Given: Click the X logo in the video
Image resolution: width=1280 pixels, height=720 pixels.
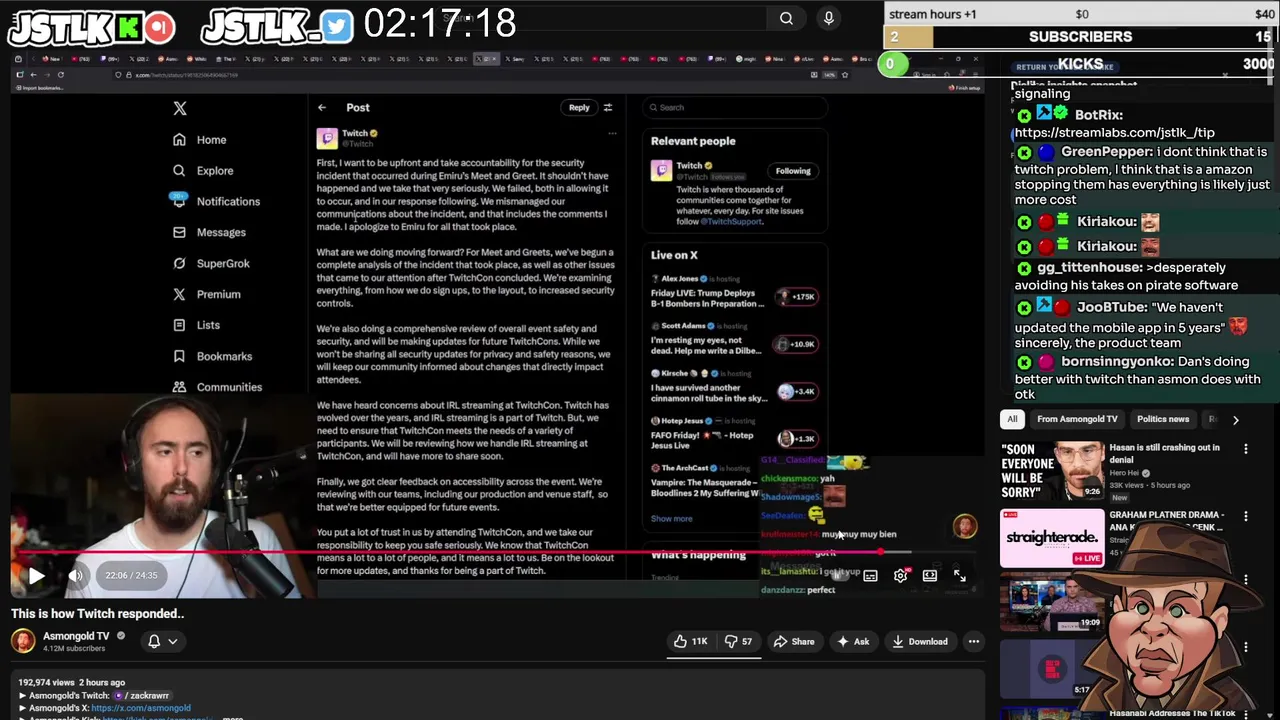Looking at the screenshot, I should click(x=180, y=108).
